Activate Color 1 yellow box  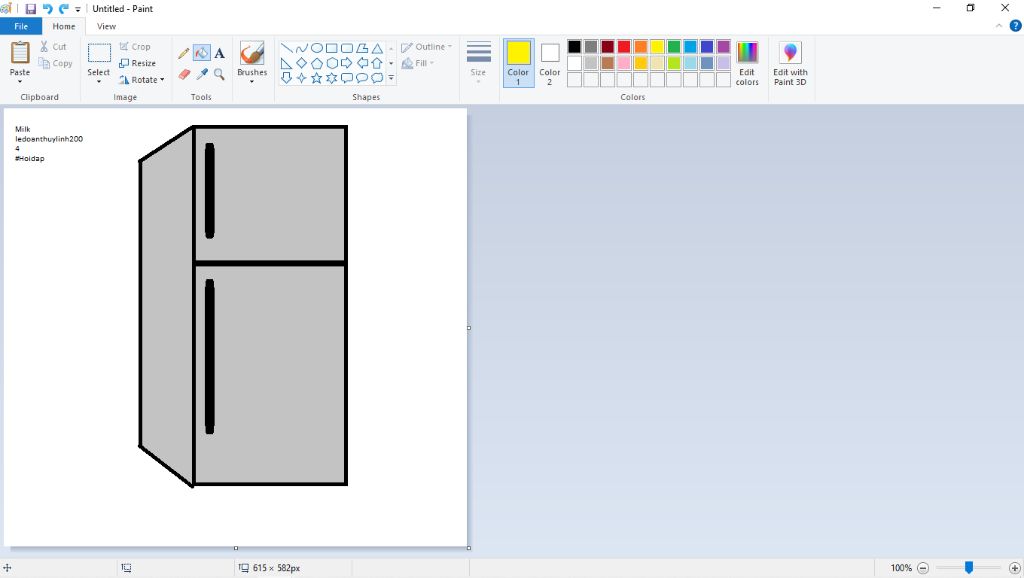pos(519,63)
